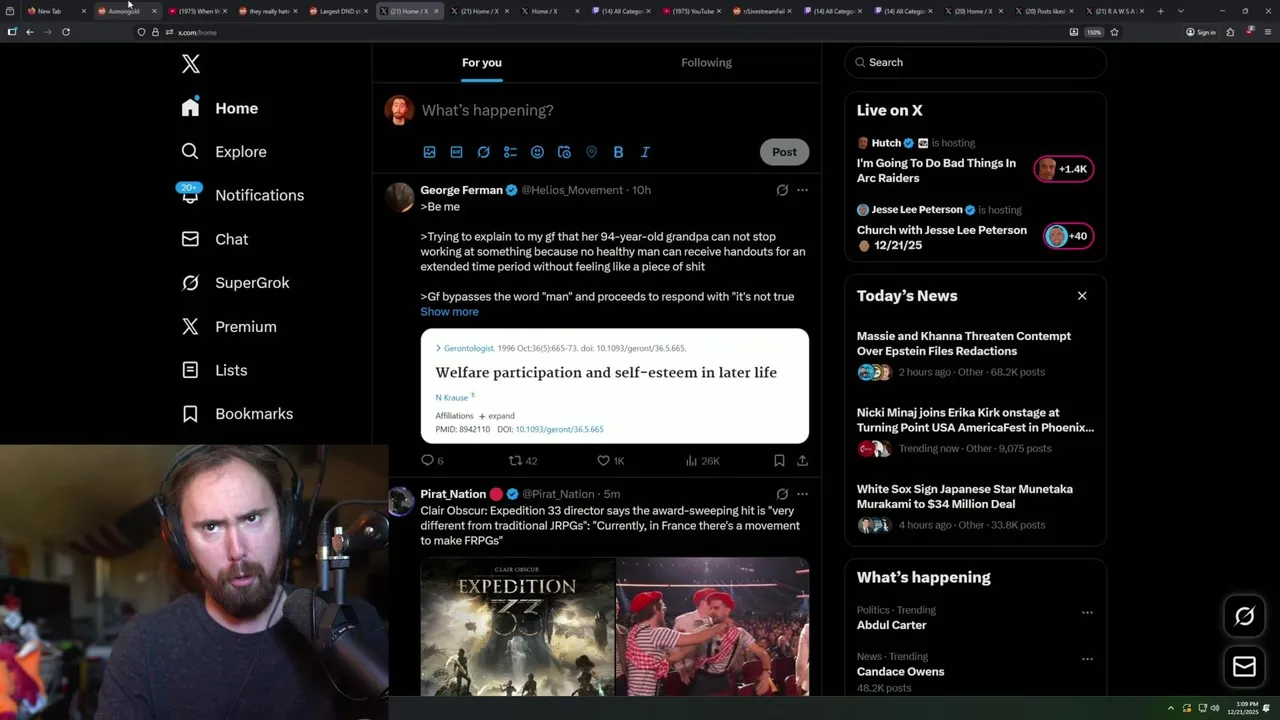
Task: Switch to the Following tab
Action: pyautogui.click(x=706, y=62)
